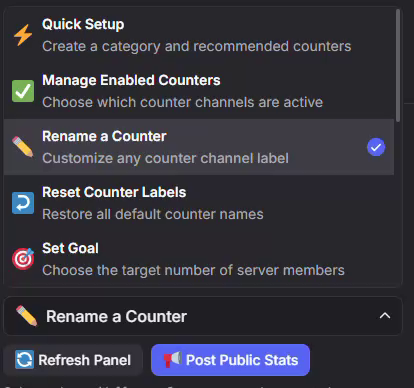Click the blue return-arrow Reset Counter Labels icon
Image resolution: width=414 pixels, height=388 pixels.
(x=23, y=203)
